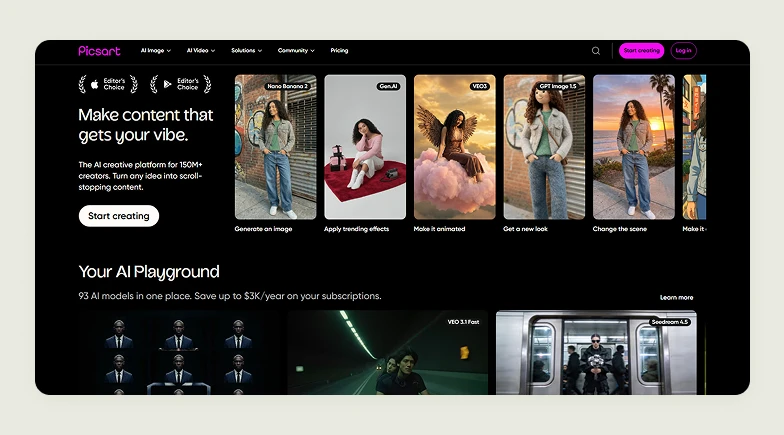Screen dimensions: 784x435
Task: Open the Solutions dropdown menu
Action: (x=246, y=50)
